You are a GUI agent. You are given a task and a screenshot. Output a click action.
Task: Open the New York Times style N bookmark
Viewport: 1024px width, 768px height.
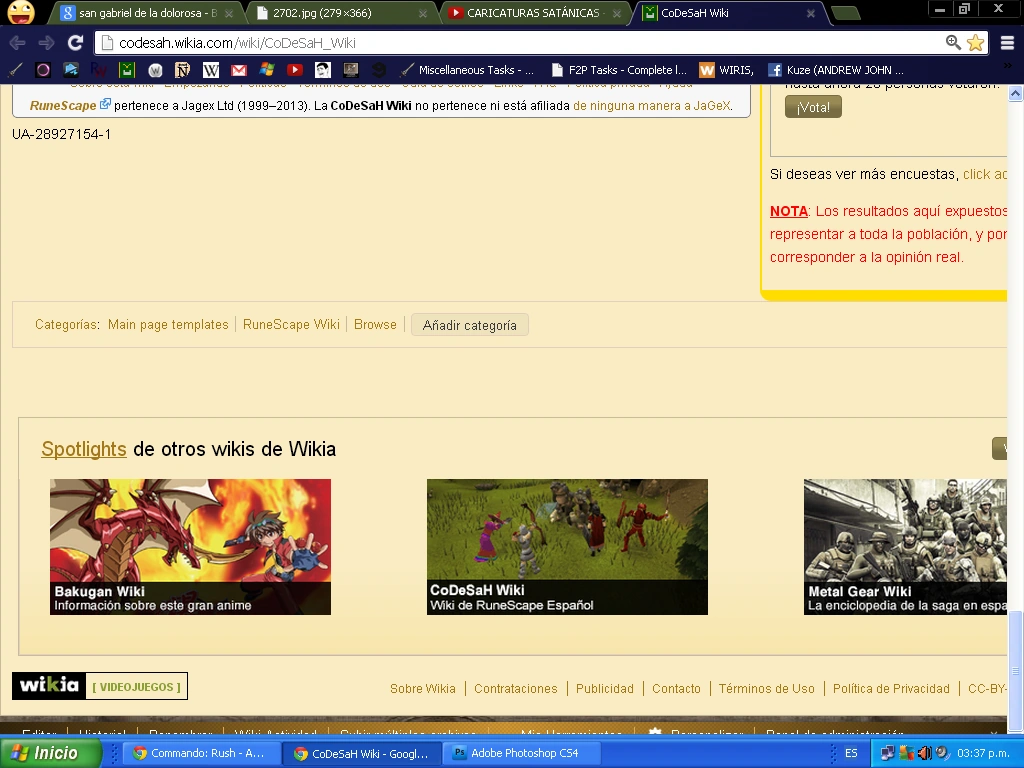click(x=182, y=70)
